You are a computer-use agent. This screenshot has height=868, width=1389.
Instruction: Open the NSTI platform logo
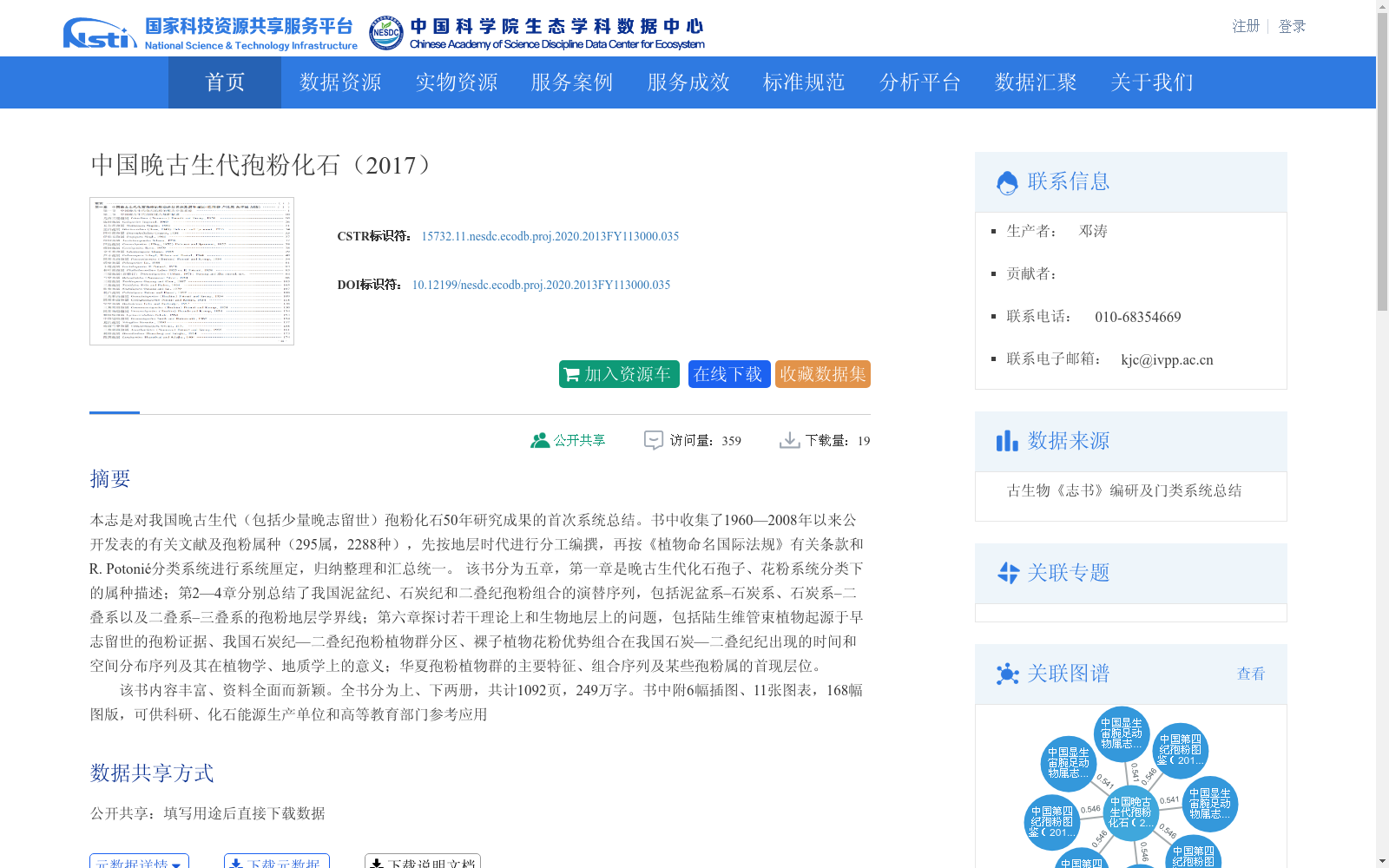tap(210, 33)
